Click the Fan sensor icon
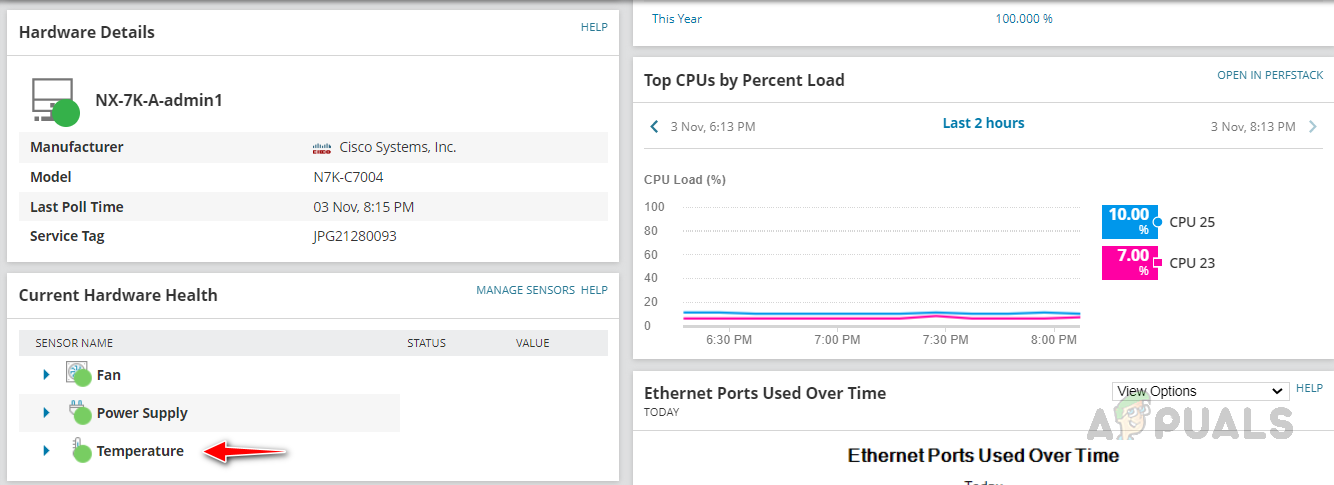The height and width of the screenshot is (485, 1334). (x=78, y=374)
